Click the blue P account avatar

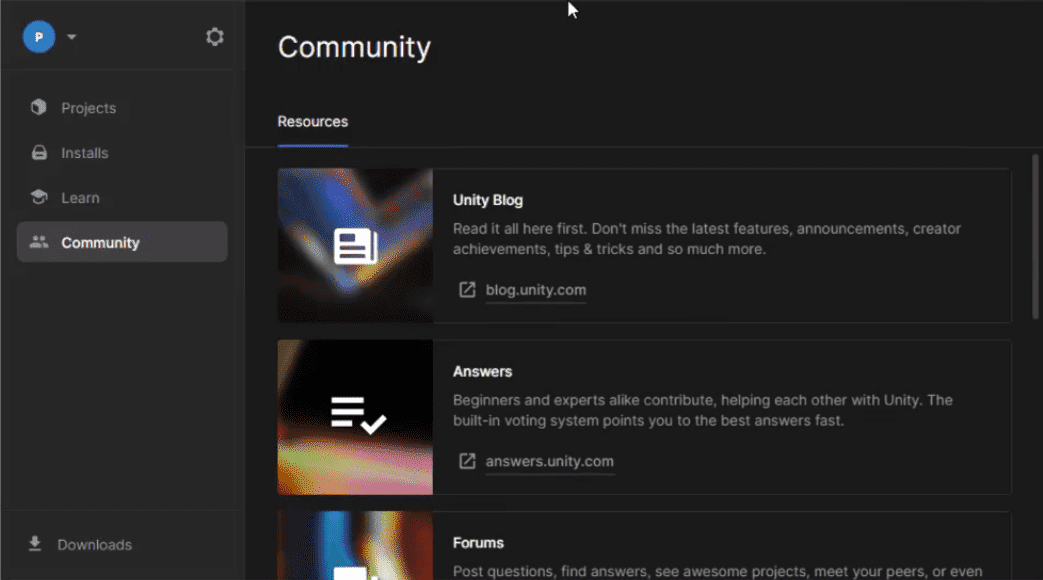point(39,37)
